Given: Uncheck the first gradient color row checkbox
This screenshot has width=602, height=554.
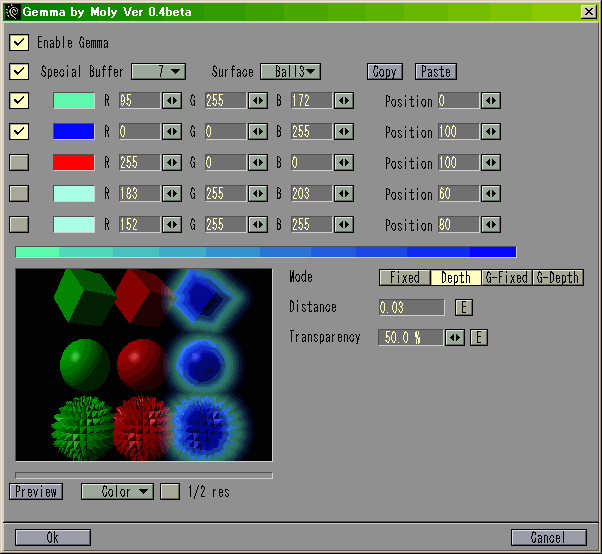Looking at the screenshot, I should 19,101.
